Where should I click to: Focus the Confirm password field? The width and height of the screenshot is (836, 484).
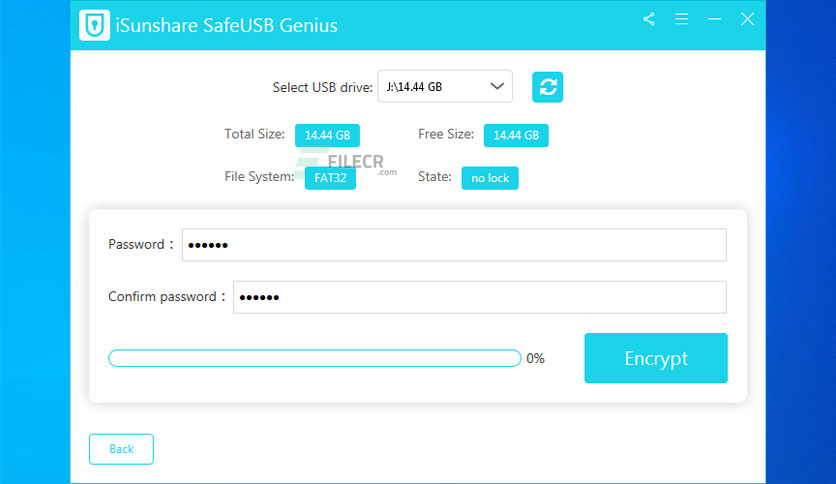coord(480,297)
